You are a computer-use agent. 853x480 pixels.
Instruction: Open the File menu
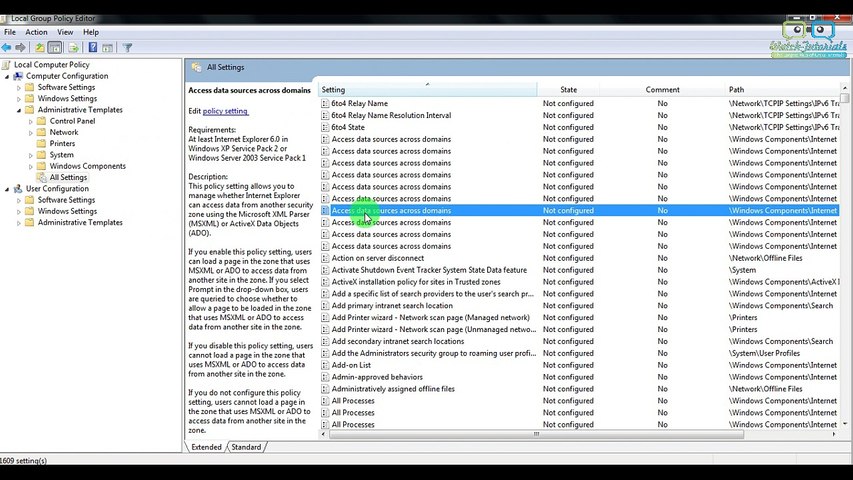click(10, 32)
